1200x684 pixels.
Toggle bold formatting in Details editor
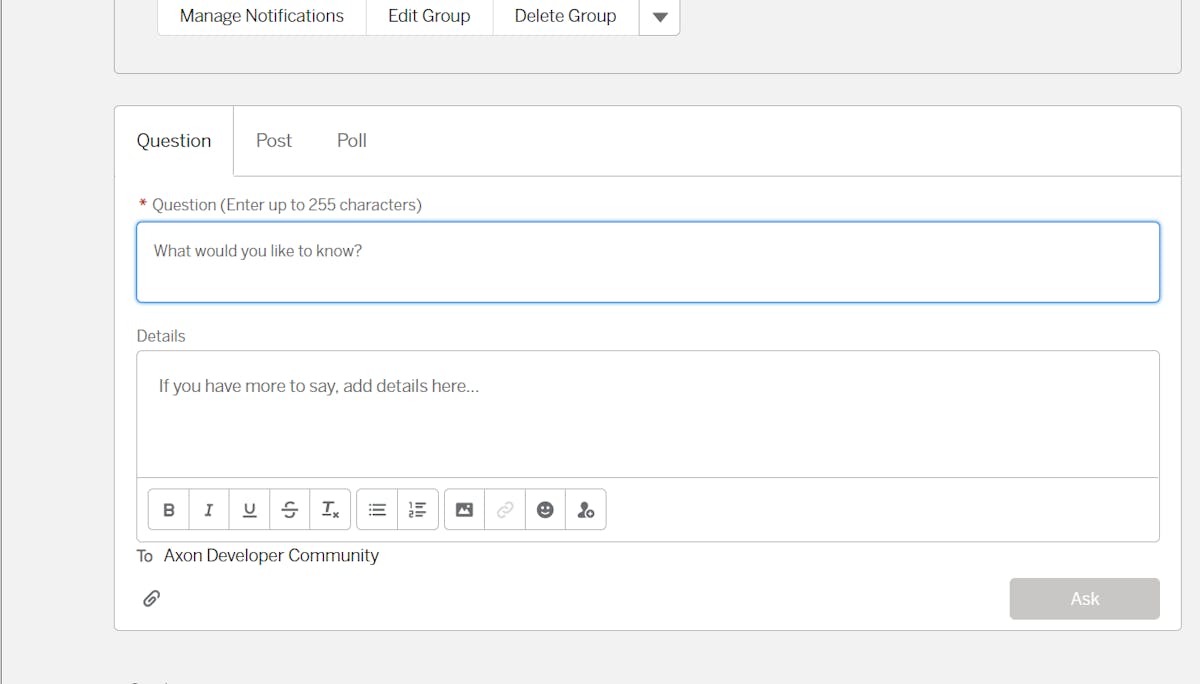[x=169, y=510]
